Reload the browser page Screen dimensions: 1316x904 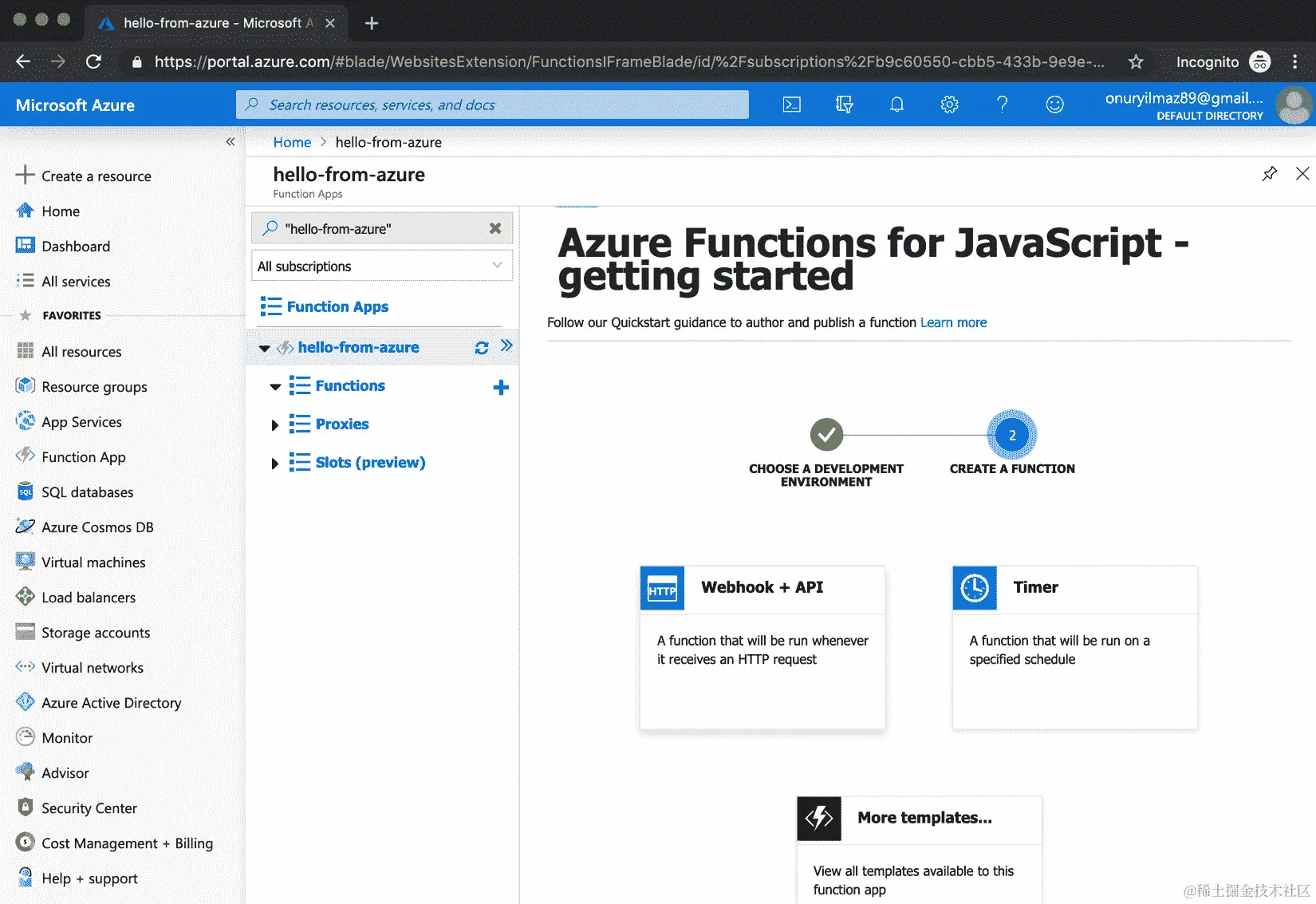[93, 61]
